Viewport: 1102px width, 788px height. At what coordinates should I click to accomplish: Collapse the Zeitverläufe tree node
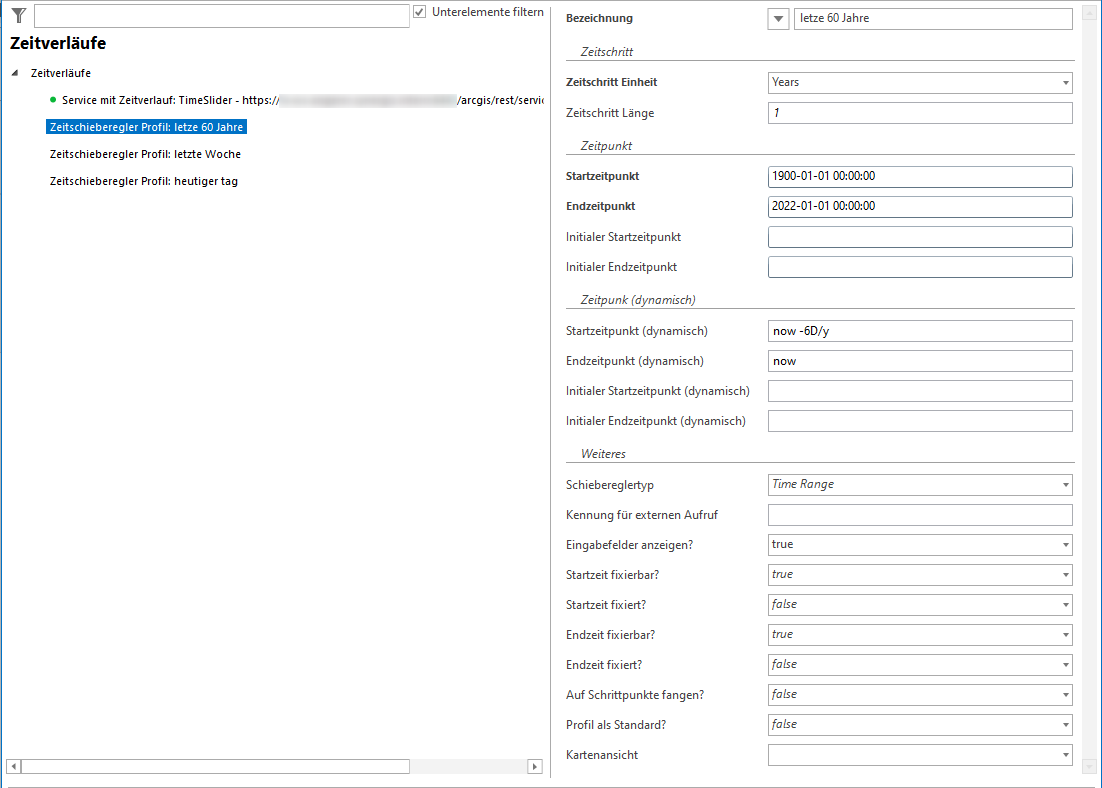pyautogui.click(x=15, y=73)
